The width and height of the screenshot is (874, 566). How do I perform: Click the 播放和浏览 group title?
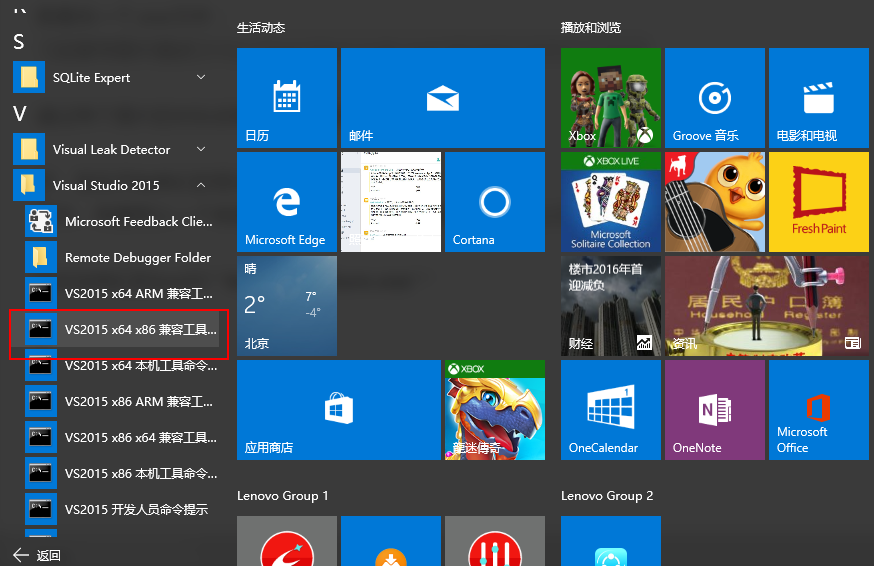tap(591, 27)
